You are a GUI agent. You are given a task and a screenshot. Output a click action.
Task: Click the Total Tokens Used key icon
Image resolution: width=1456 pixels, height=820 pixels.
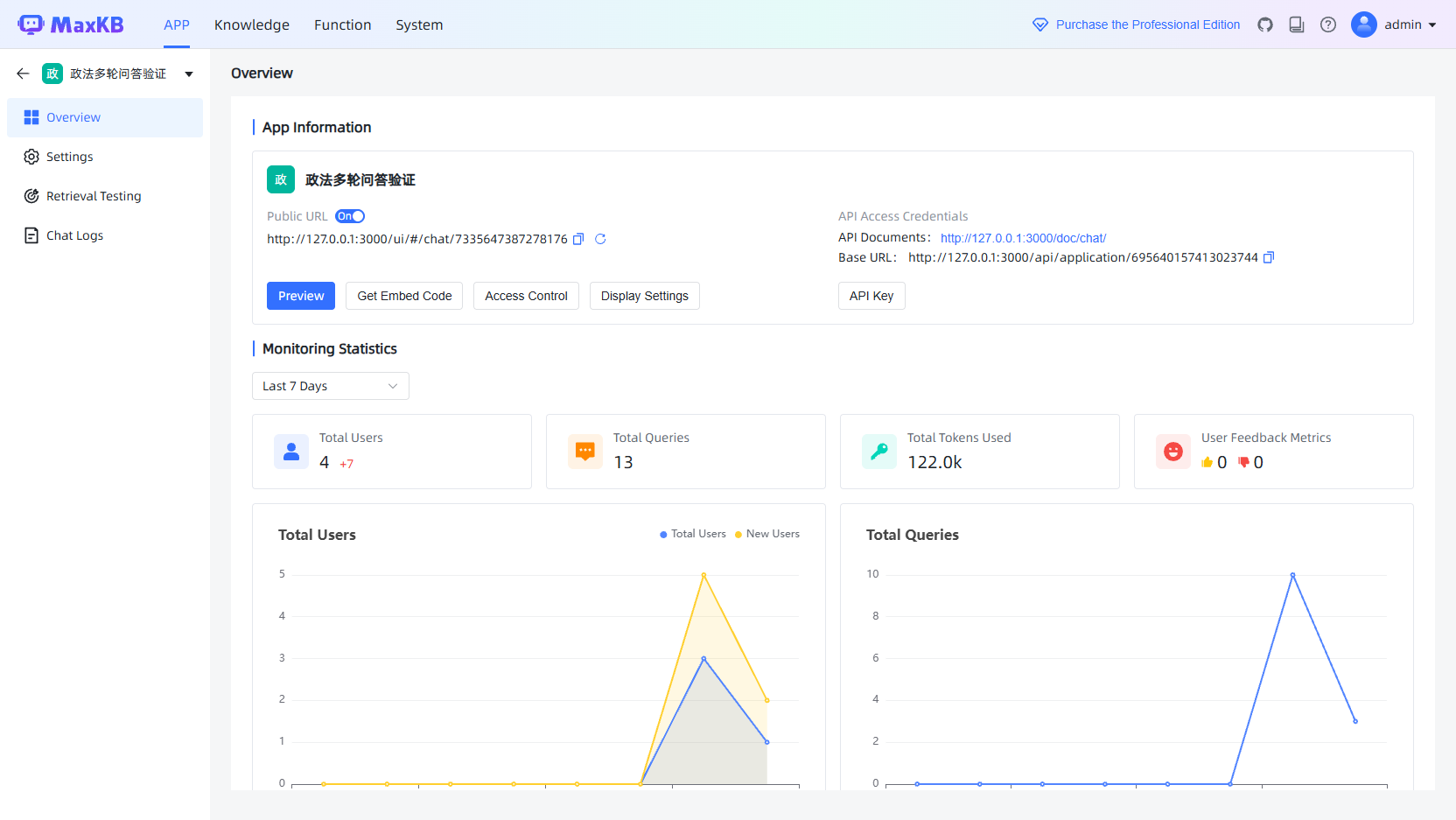[x=879, y=452]
